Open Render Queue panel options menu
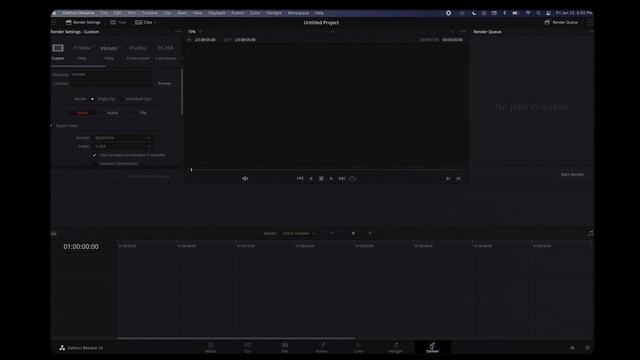This screenshot has width=640, height=360. coord(591,31)
